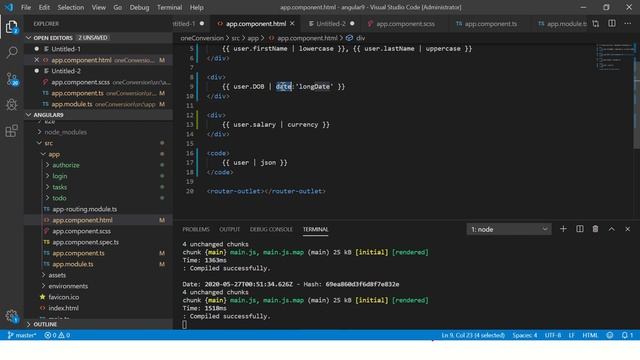Select Untitled-1 in the Open Editors list
640x360 pixels.
66,49
